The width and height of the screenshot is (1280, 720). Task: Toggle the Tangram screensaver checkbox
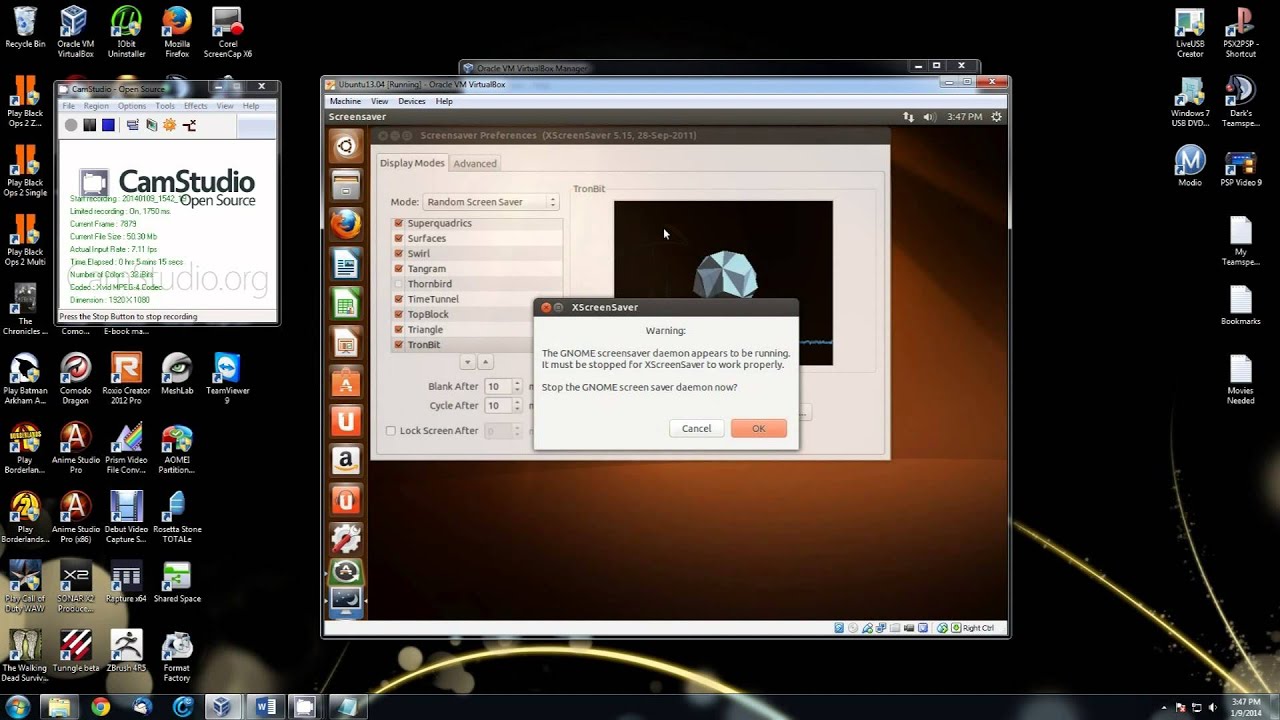pyautogui.click(x=399, y=269)
